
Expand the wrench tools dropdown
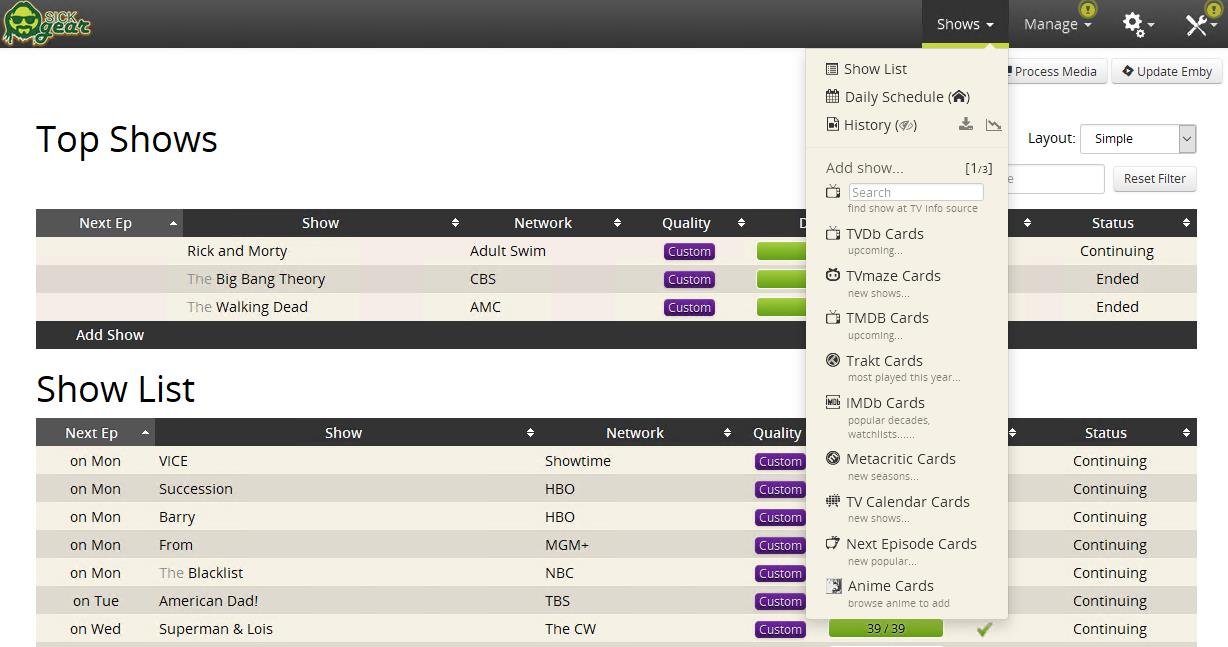pyautogui.click(x=1200, y=24)
